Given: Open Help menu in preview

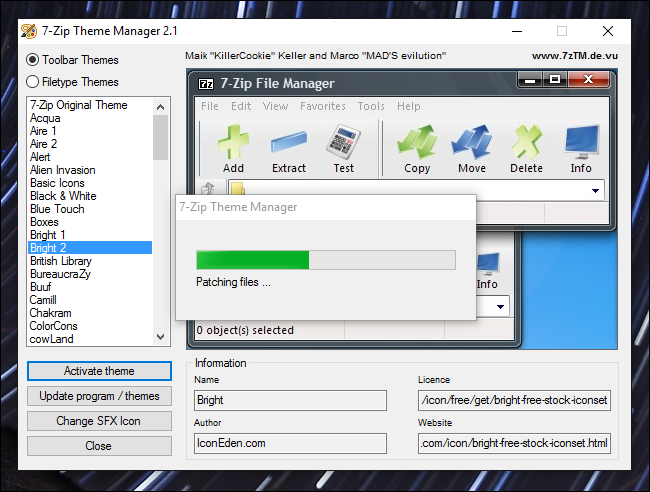Looking at the screenshot, I should pyautogui.click(x=409, y=107).
